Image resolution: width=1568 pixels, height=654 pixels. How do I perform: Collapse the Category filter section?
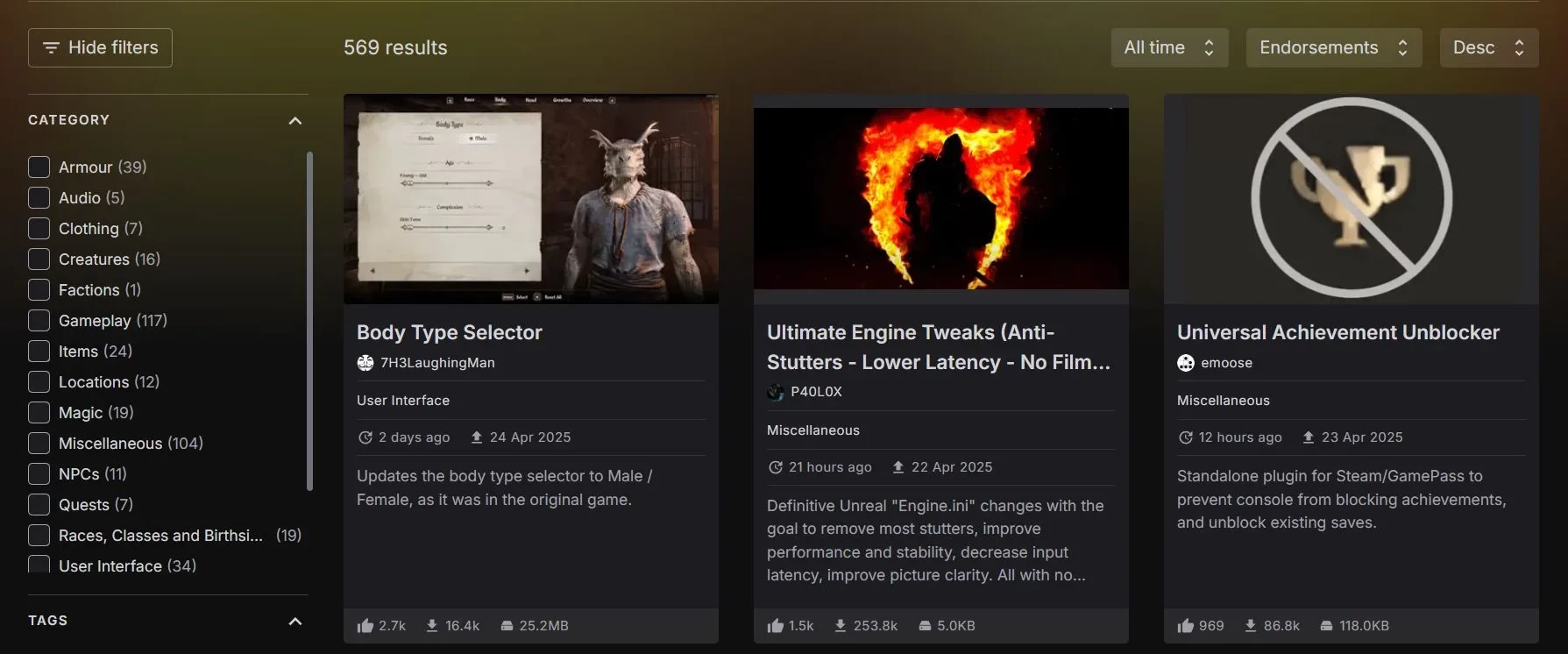click(295, 121)
